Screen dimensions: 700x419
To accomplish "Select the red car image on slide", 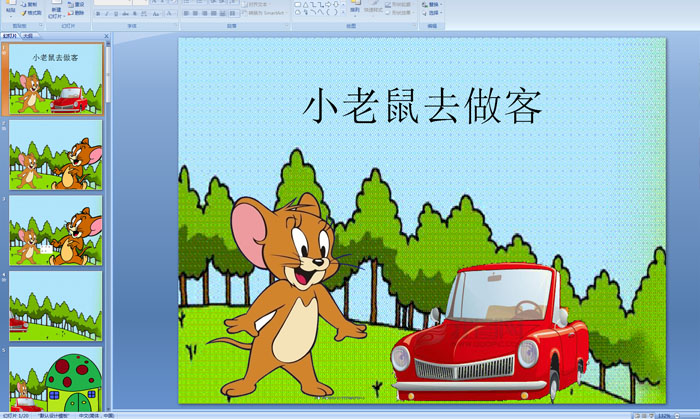I will (491, 332).
